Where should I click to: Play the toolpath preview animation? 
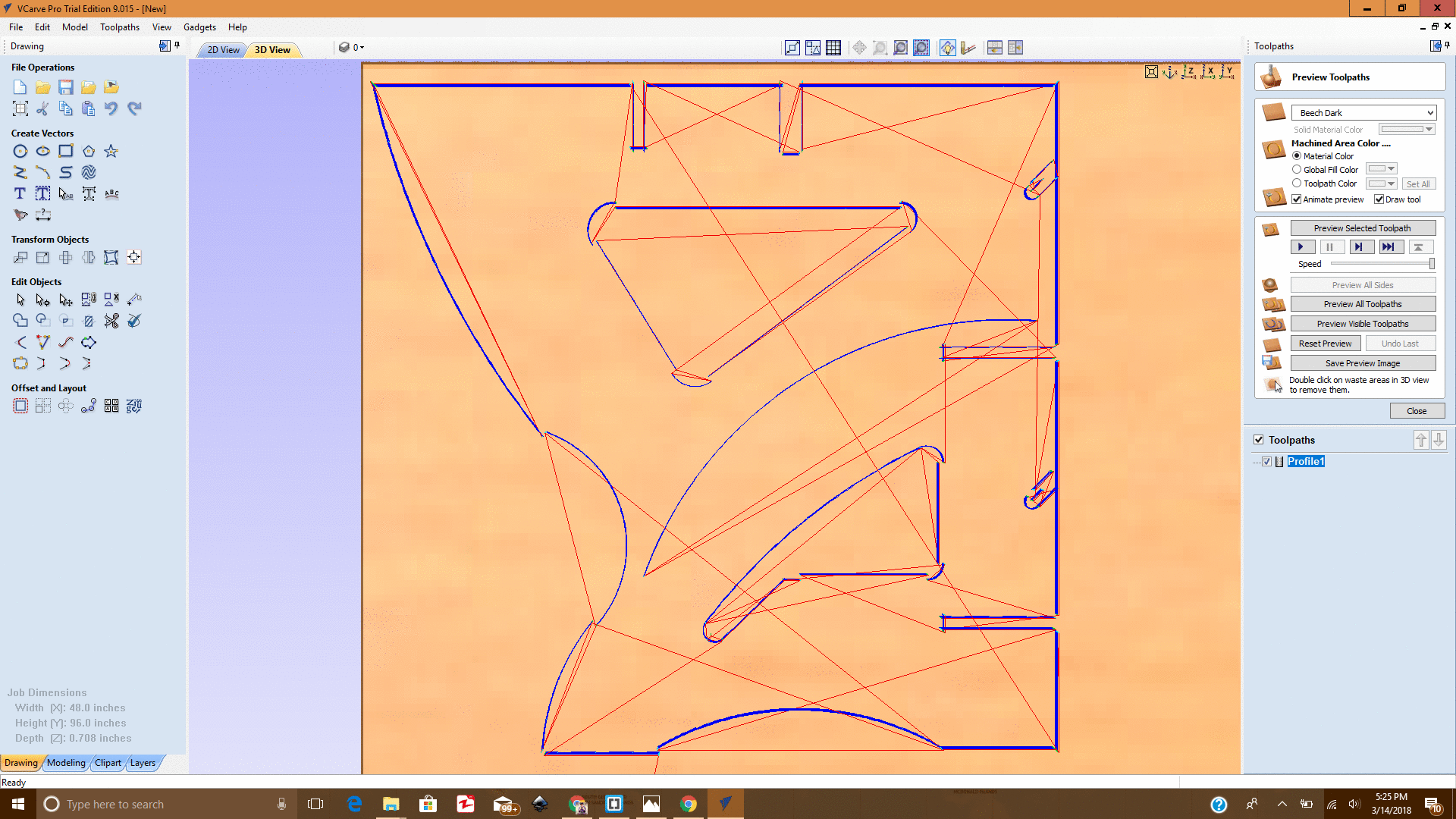pos(1301,247)
